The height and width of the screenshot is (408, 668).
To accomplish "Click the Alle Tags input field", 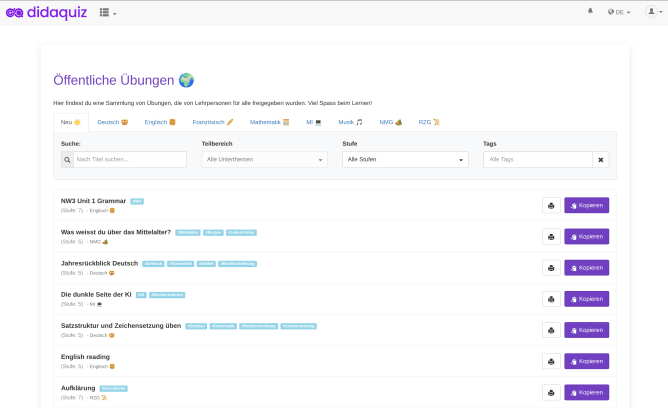I will (x=538, y=160).
